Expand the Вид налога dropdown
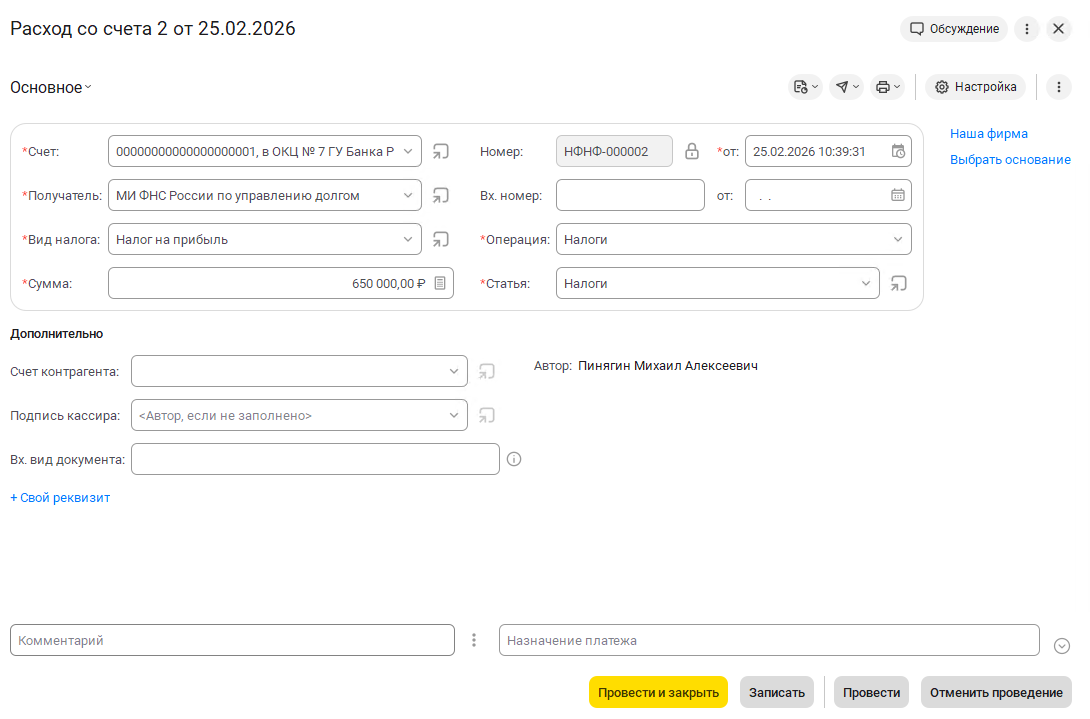Screen dimensions: 1090x719 click(408, 240)
